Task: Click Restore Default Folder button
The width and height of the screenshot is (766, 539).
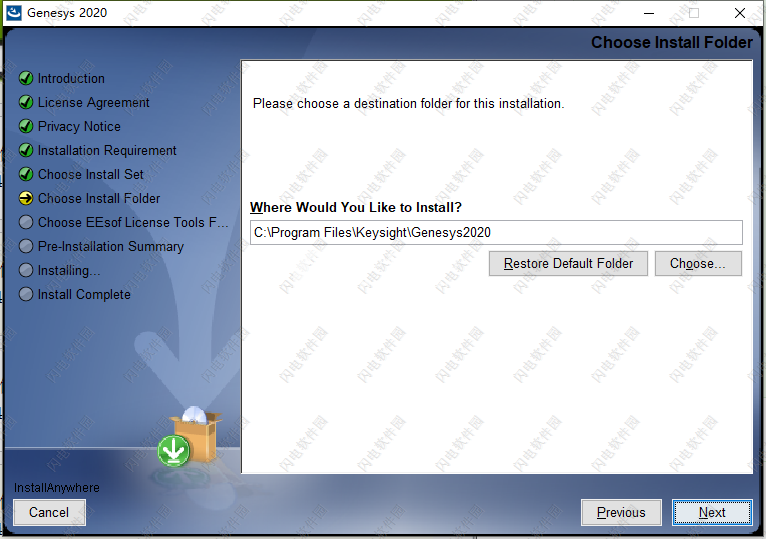Action: (568, 263)
